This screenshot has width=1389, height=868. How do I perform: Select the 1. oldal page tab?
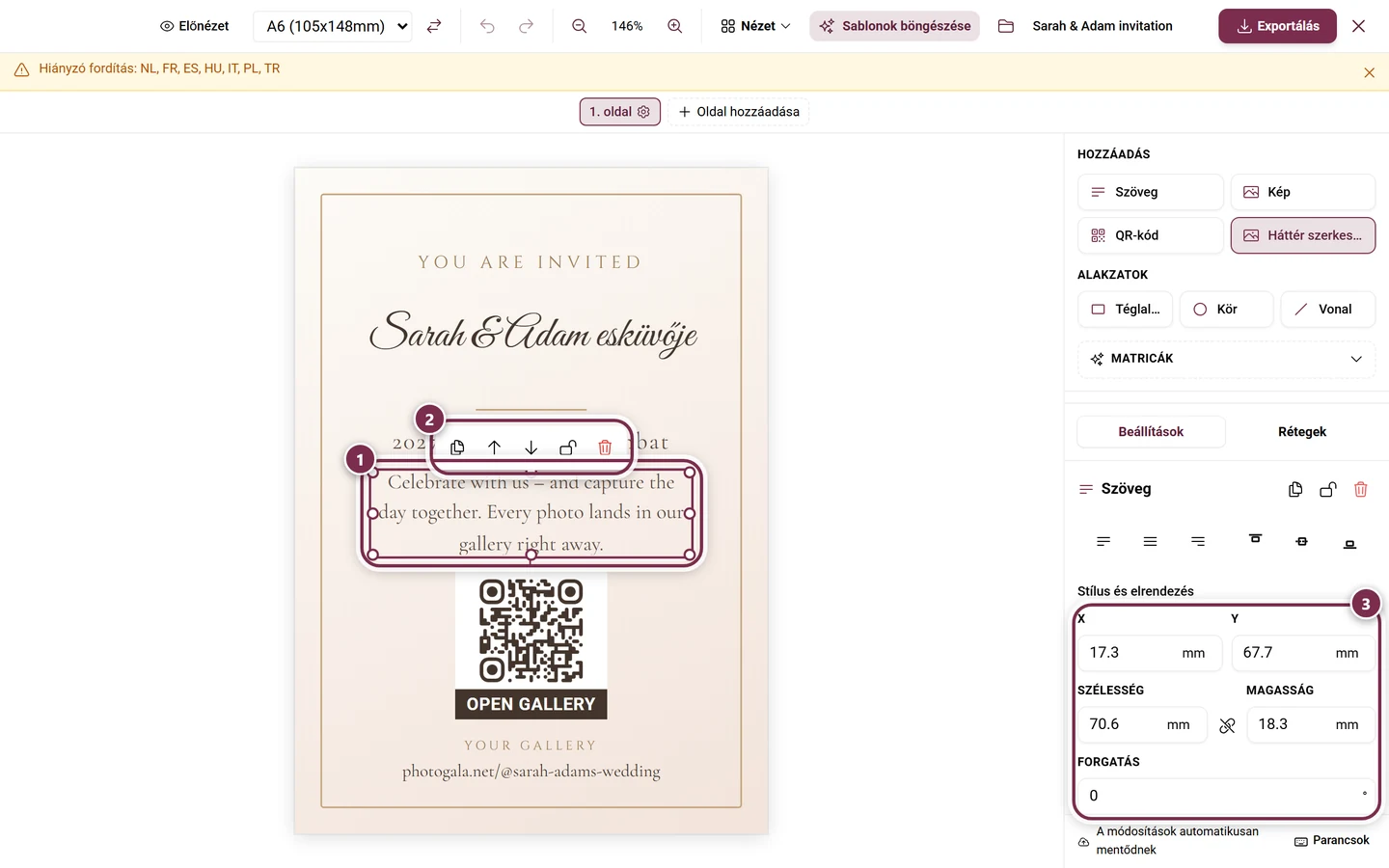[619, 112]
